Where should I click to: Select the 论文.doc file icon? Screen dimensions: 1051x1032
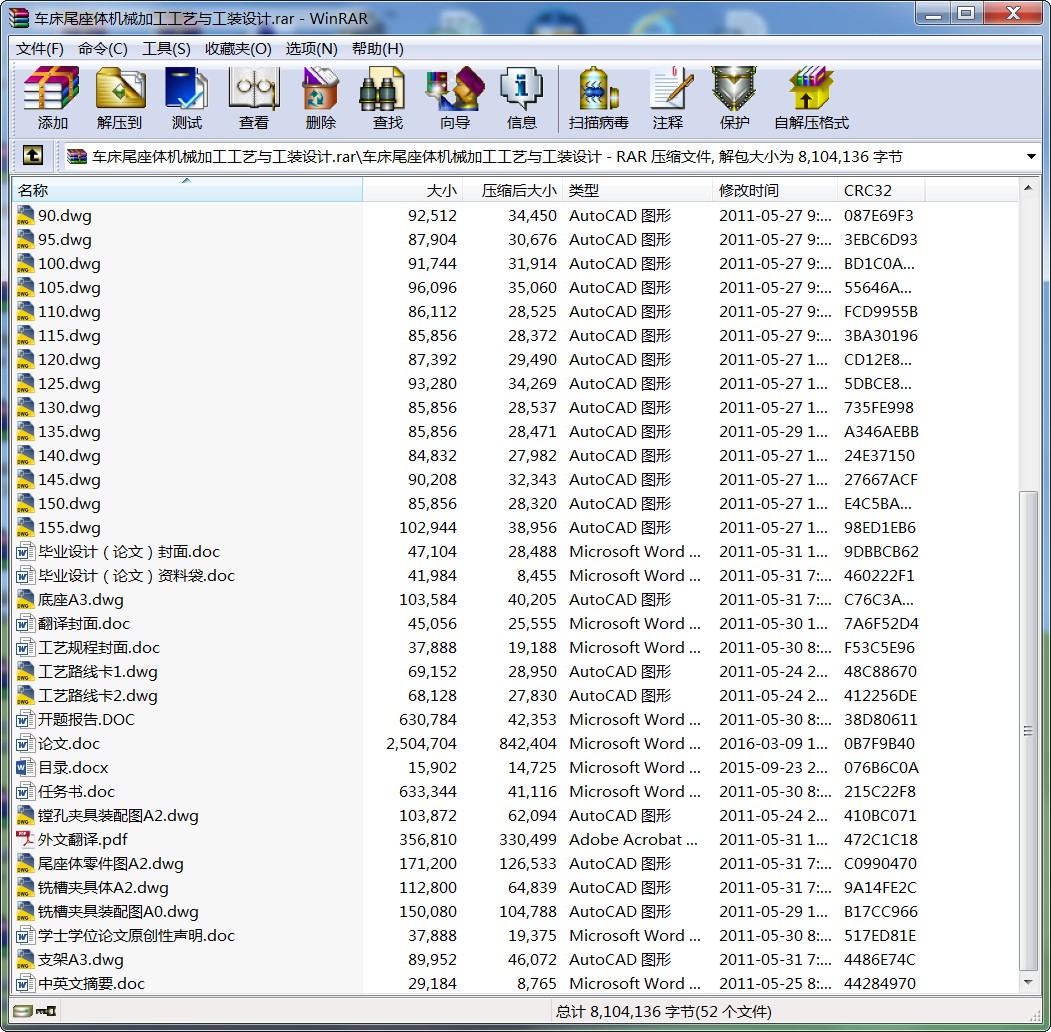pyautogui.click(x=25, y=743)
